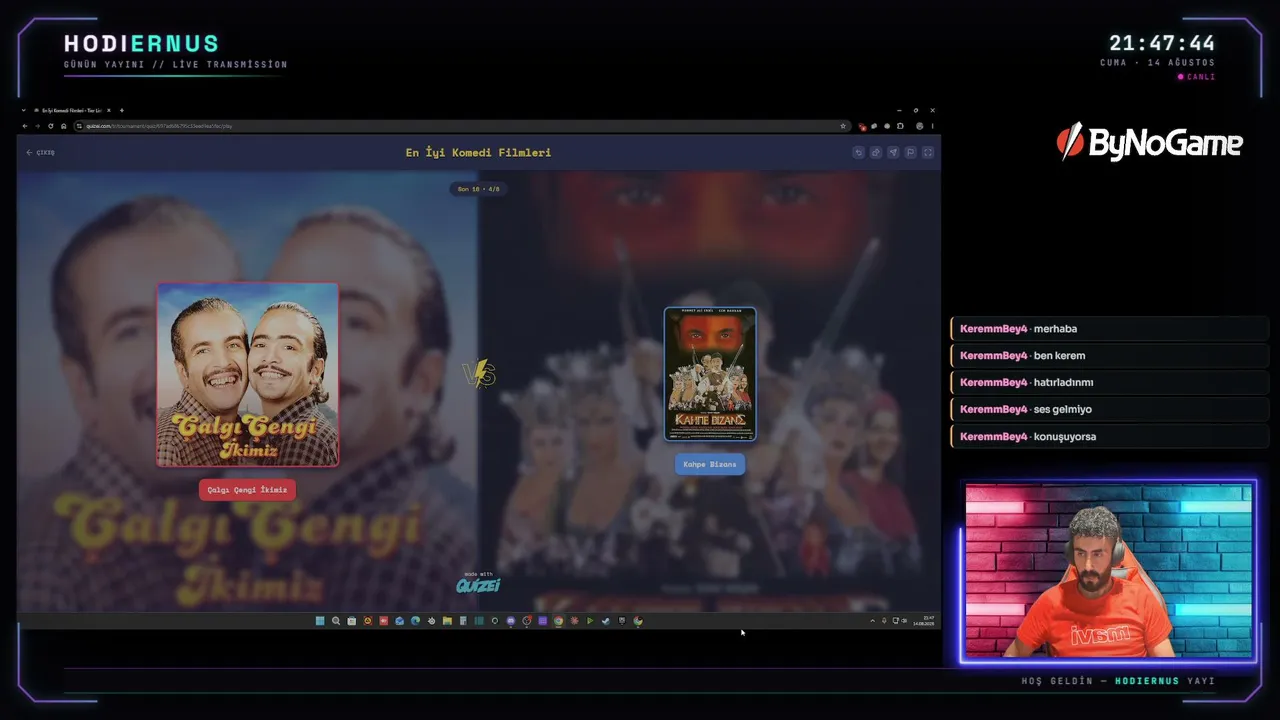Viewport: 1280px width, 720px height.
Task: Select the Çalgı Çengi İkimiz poster
Action: tap(247, 375)
